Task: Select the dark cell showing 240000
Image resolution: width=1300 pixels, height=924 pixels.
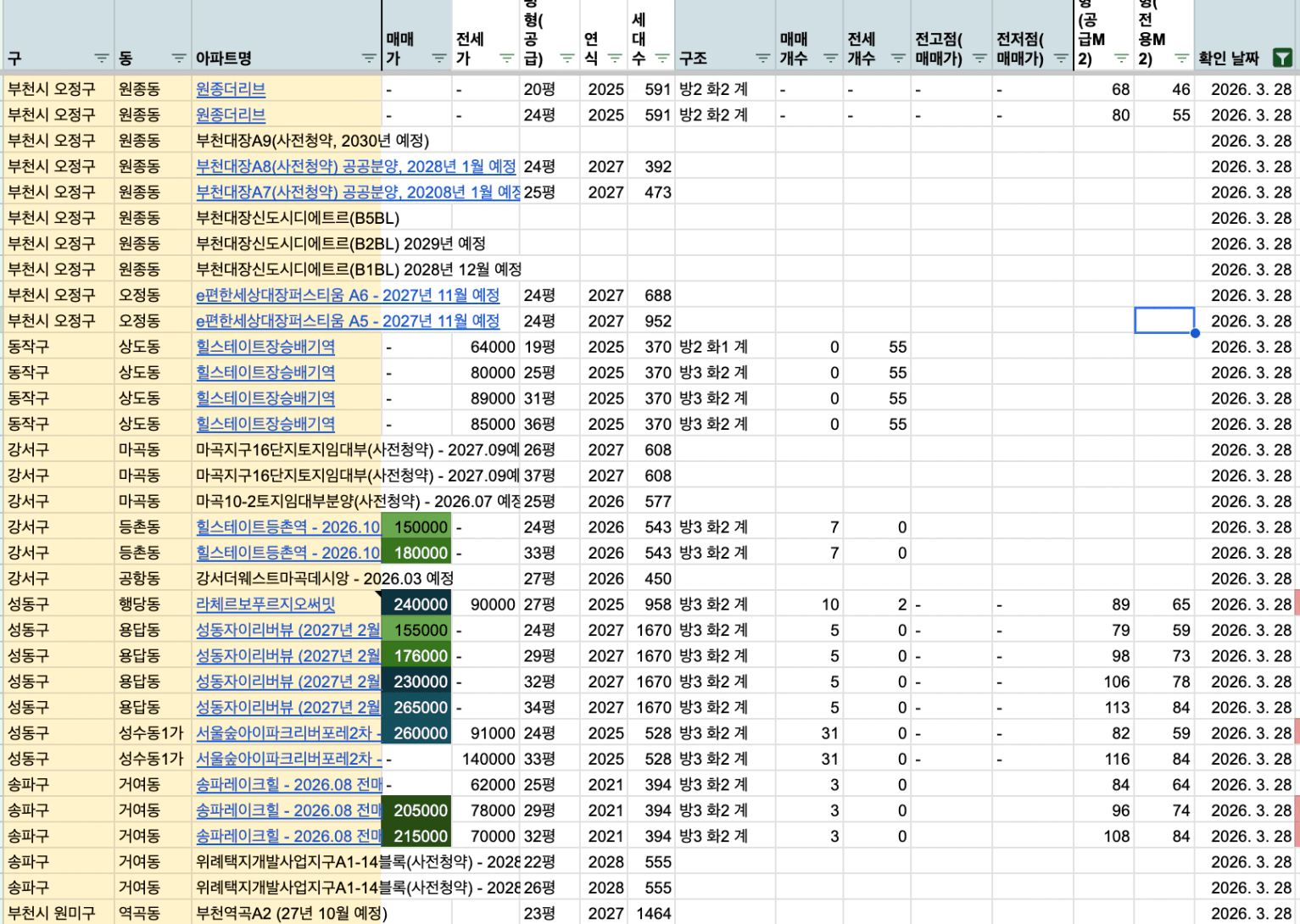Action: [416, 604]
